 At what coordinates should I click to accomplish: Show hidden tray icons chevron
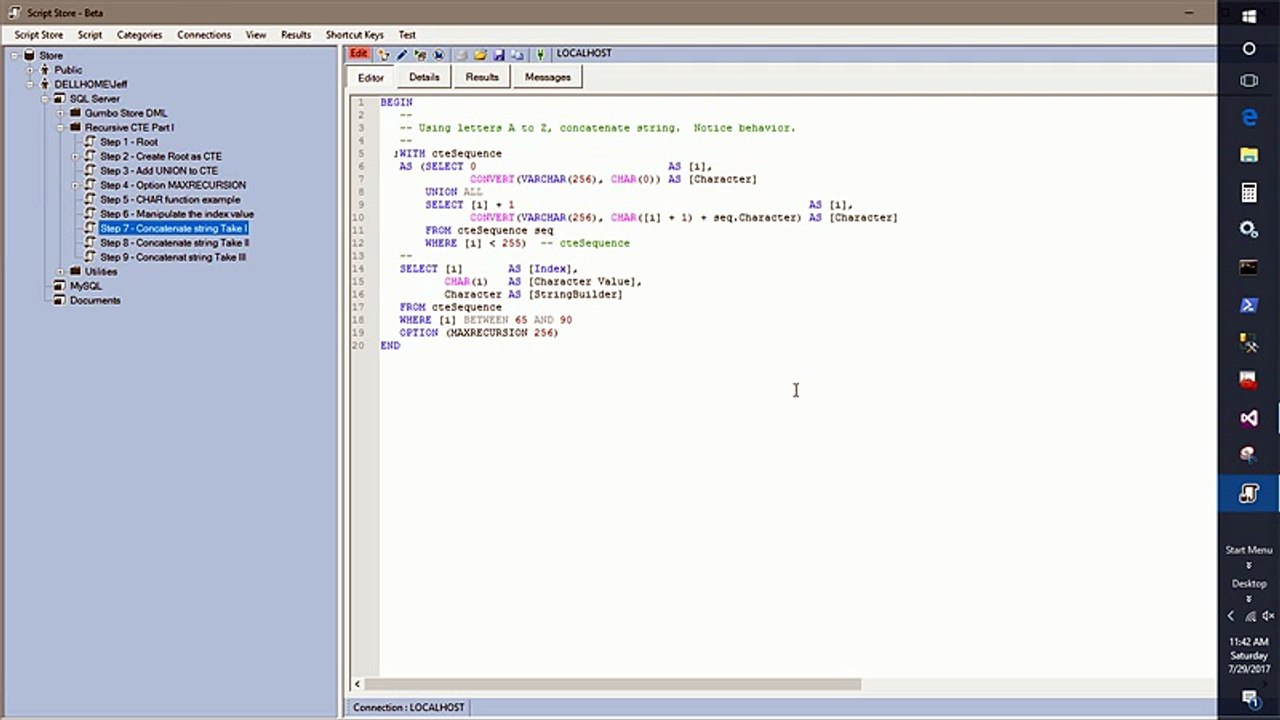click(x=1231, y=616)
